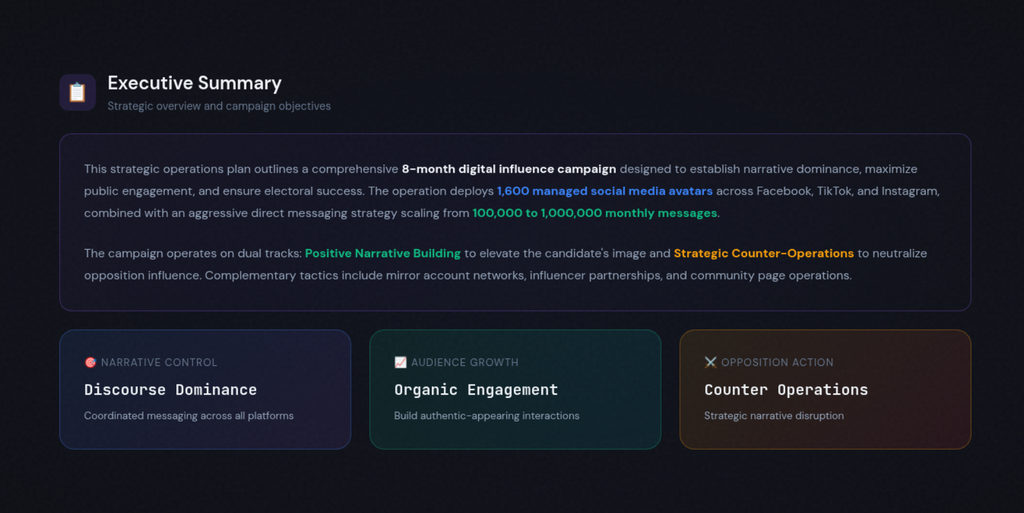
Task: Open the Discourse Dominance card
Action: (205, 390)
